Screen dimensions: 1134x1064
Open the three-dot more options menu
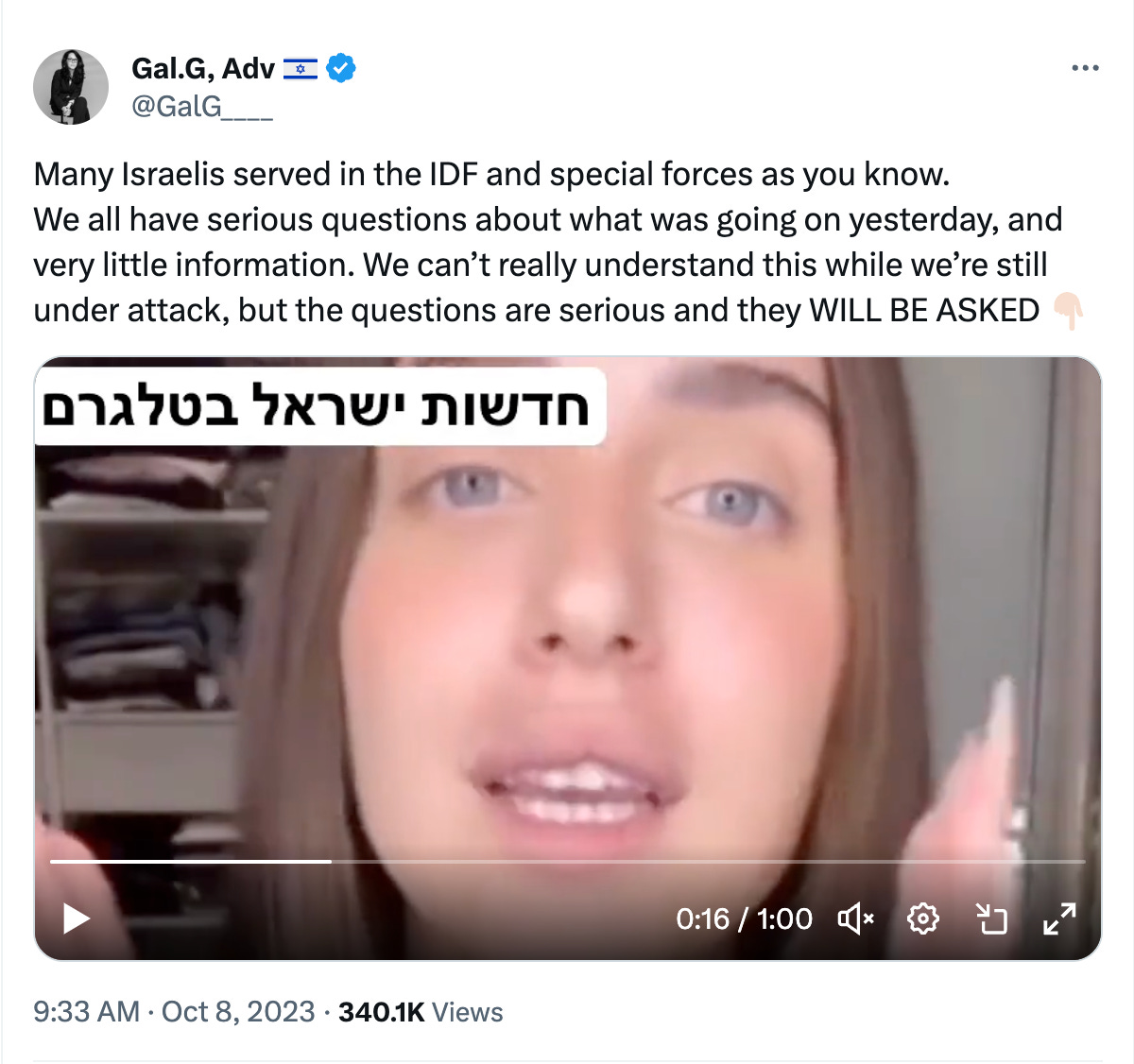pyautogui.click(x=1085, y=68)
